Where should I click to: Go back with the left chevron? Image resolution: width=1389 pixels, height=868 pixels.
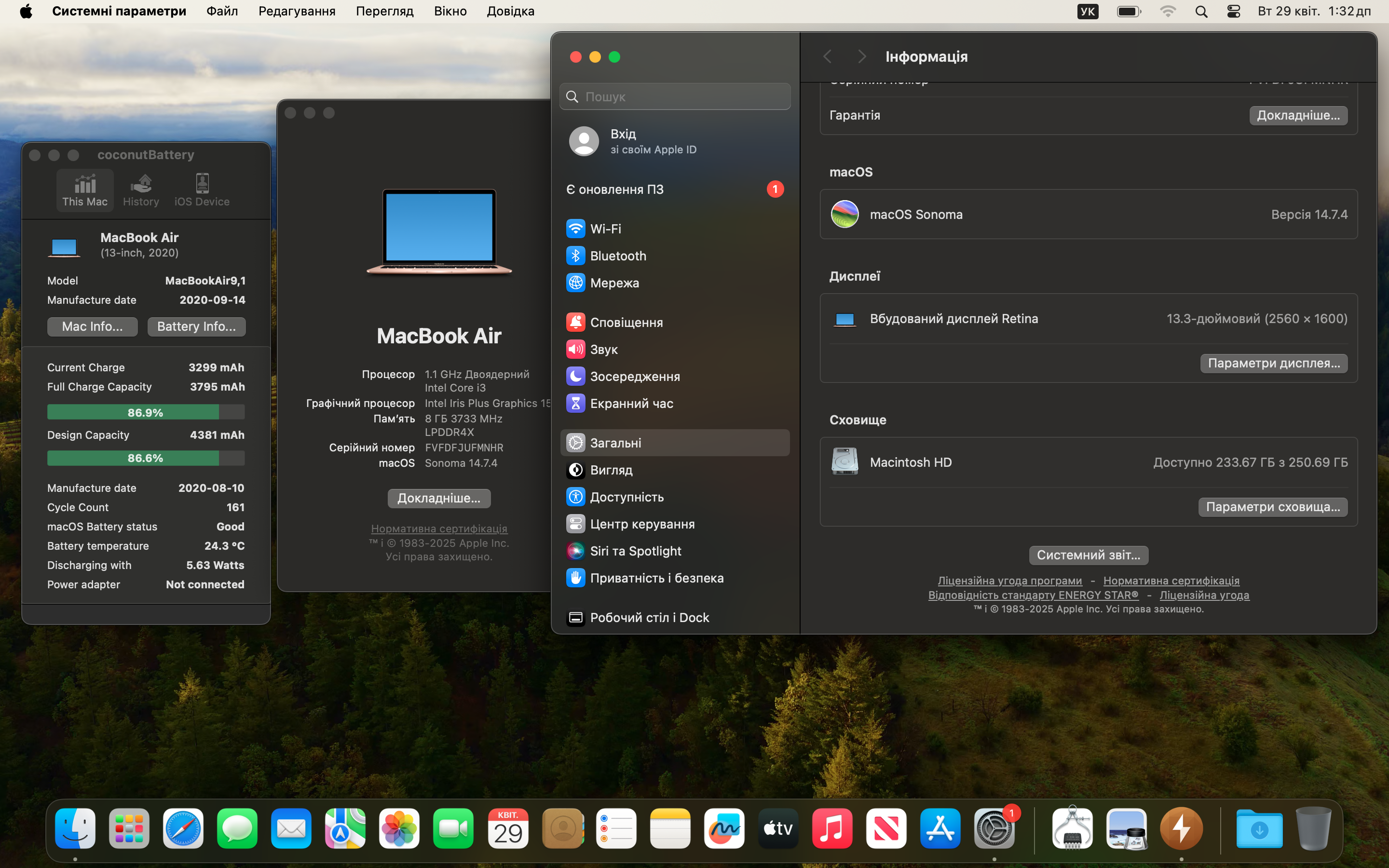[827, 56]
